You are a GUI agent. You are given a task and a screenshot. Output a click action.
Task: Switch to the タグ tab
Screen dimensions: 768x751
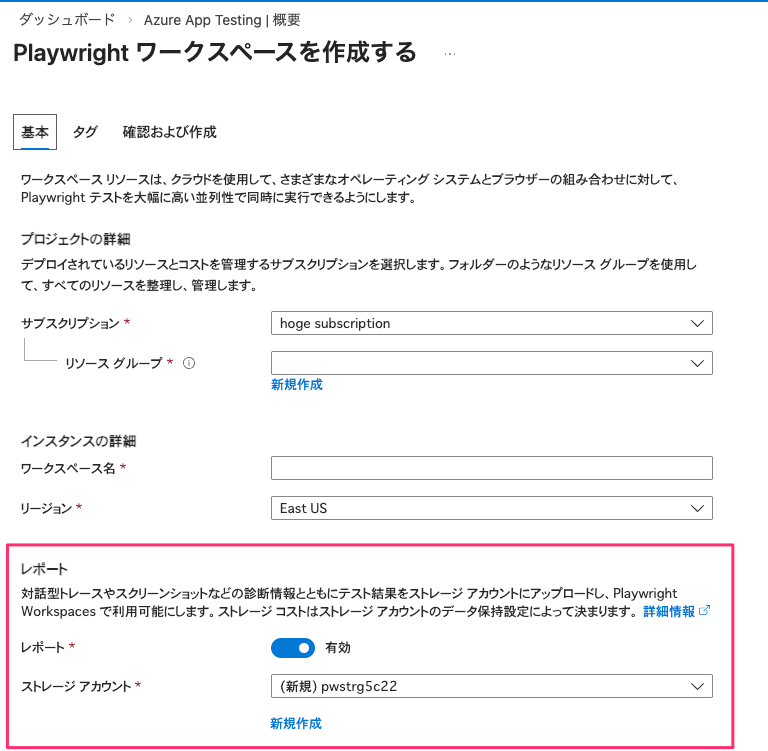[85, 132]
